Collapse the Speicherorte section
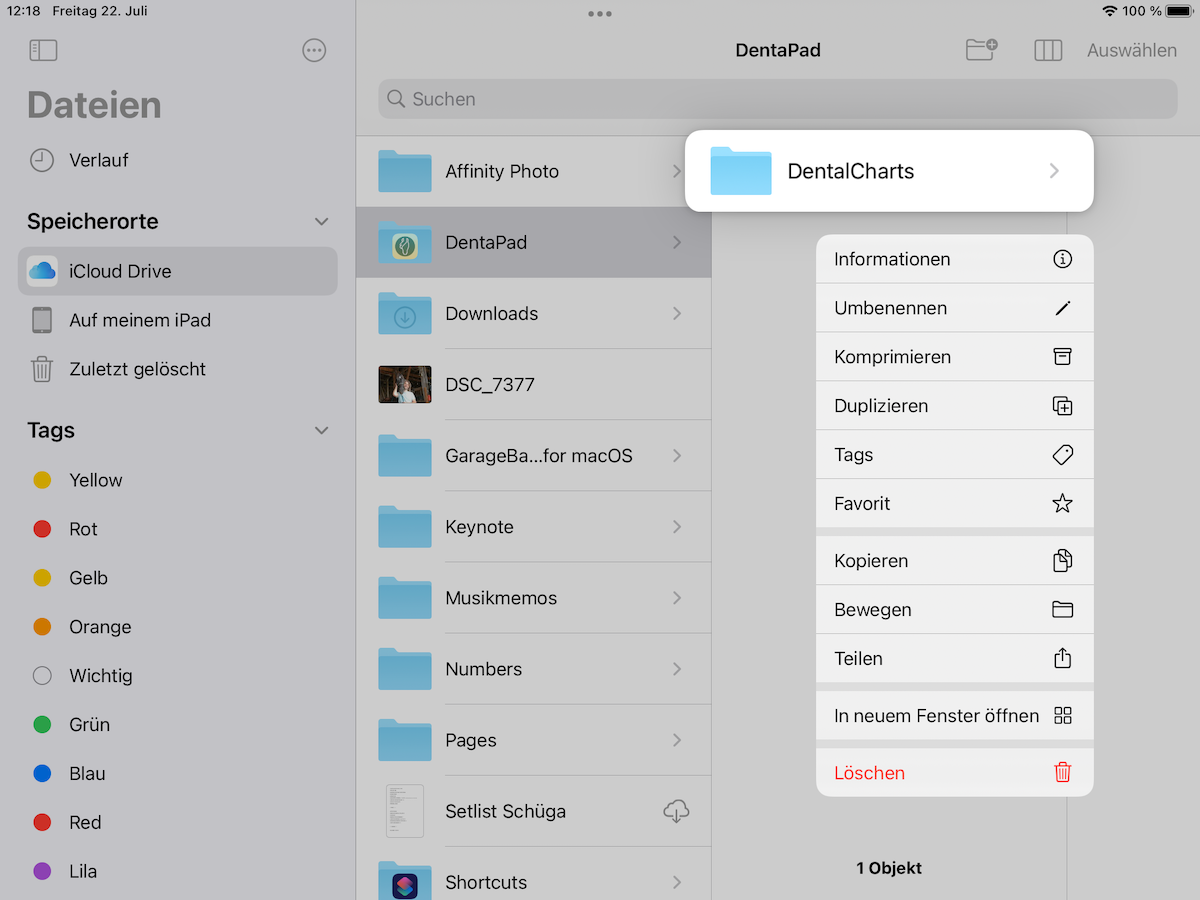The width and height of the screenshot is (1200, 900). (321, 221)
